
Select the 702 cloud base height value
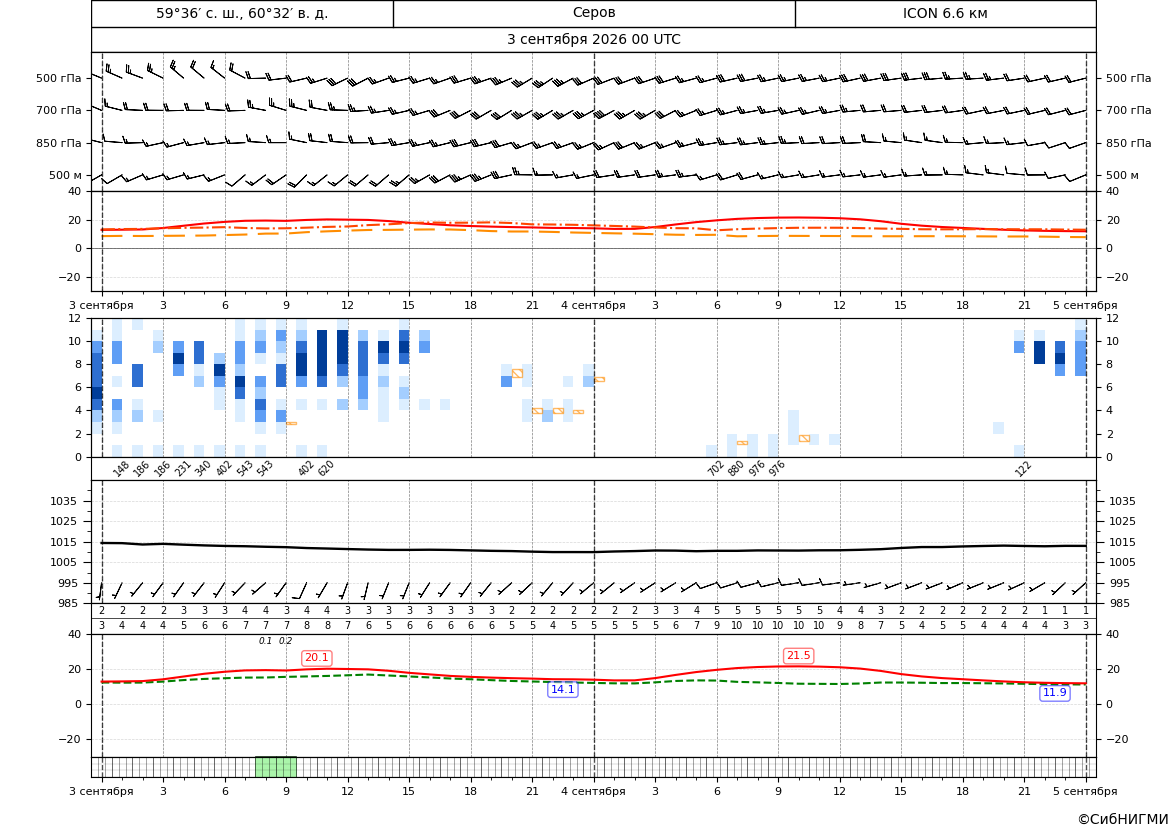[716, 468]
